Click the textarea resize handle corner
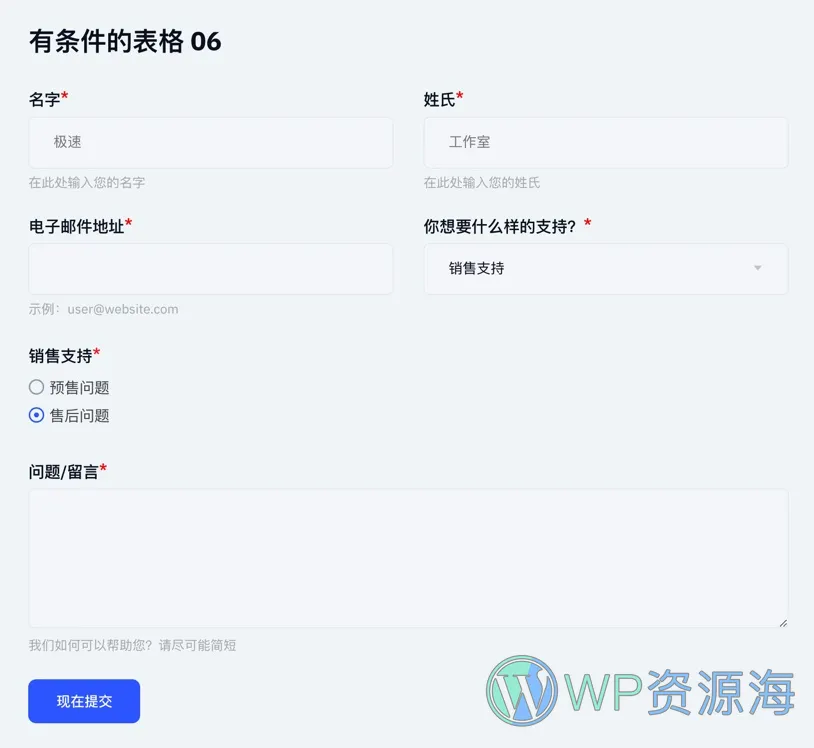Screen dimensions: 814x748 [783, 623]
